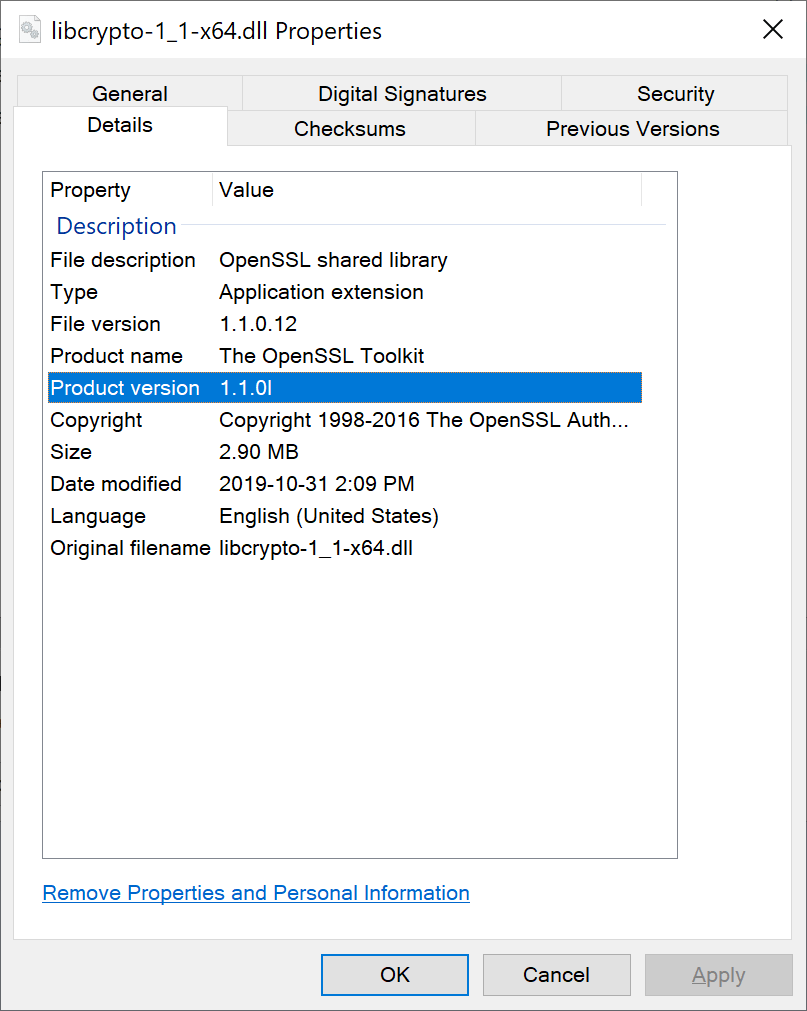Select the Details tab
Image resolution: width=807 pixels, height=1011 pixels.
click(x=120, y=125)
